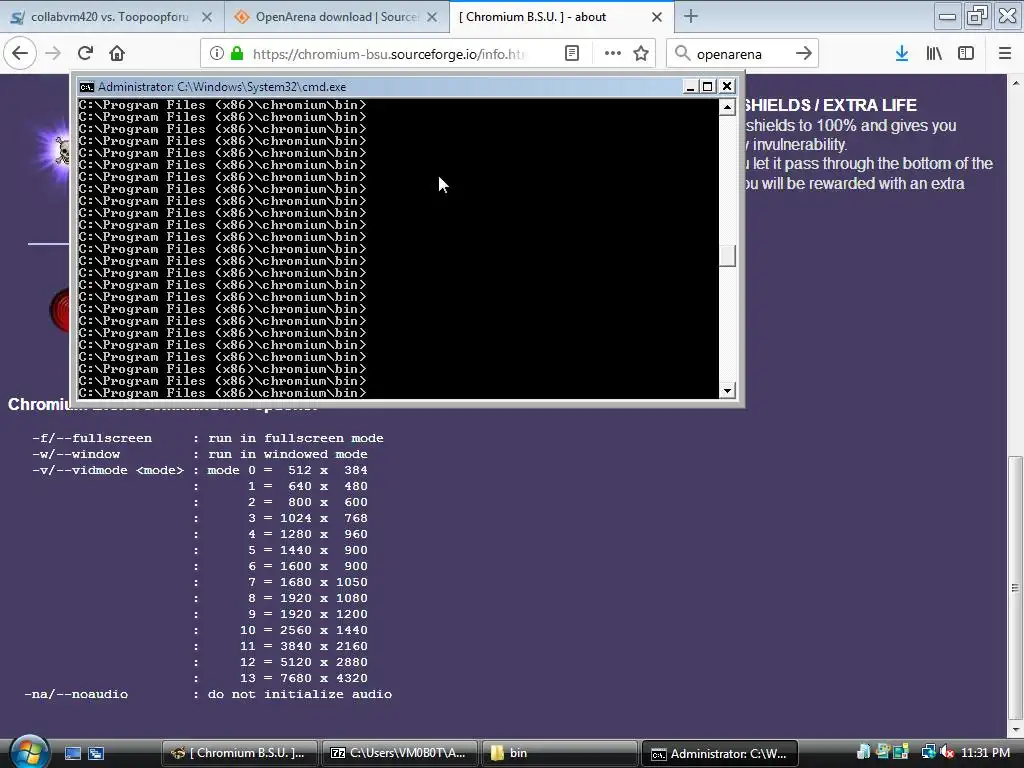Maximize the cmd.exe window

(708, 86)
